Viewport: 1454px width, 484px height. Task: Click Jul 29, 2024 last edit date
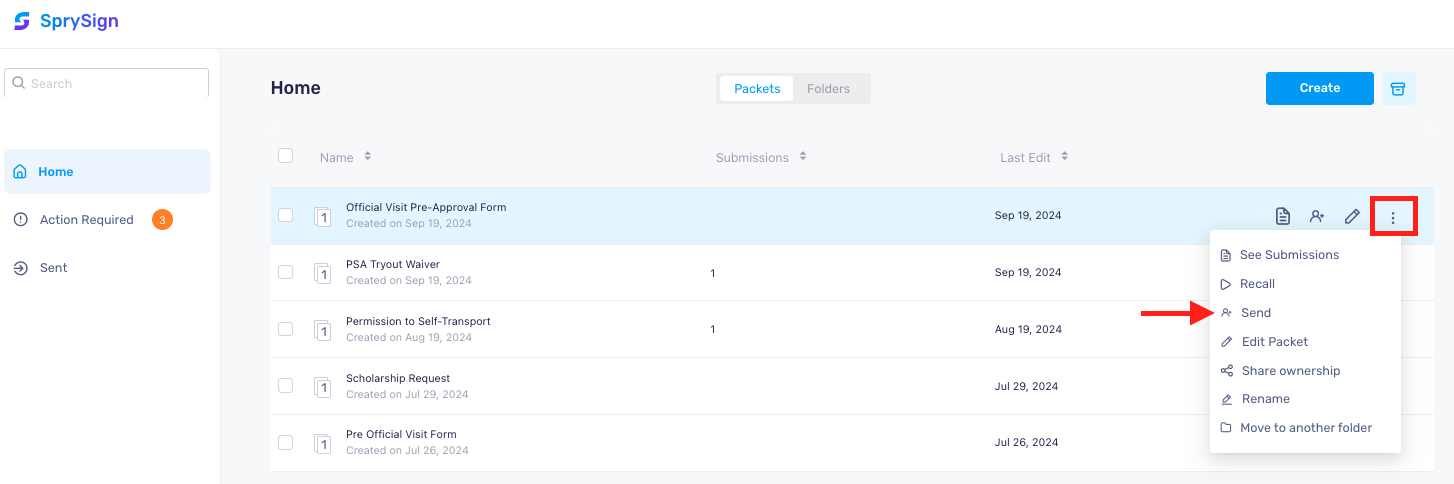(1026, 386)
